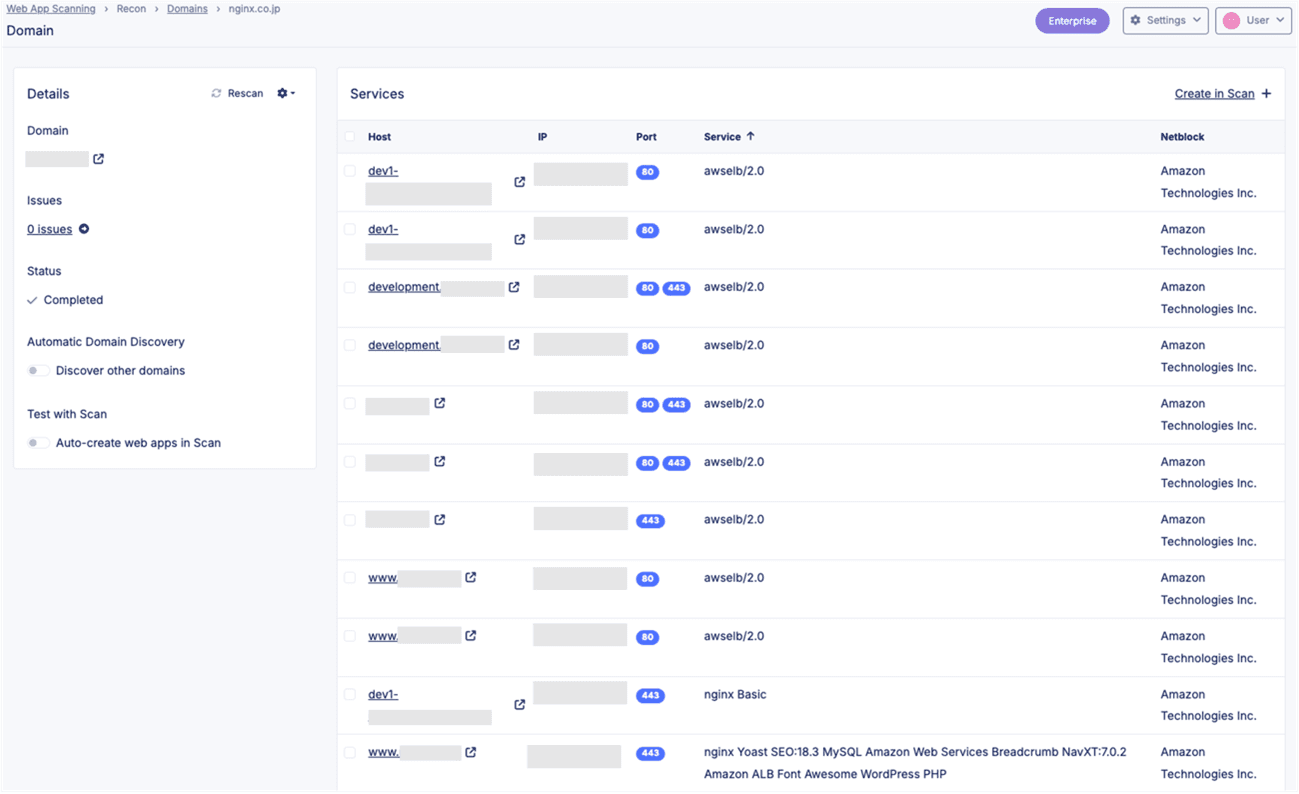The width and height of the screenshot is (1299, 794).
Task: Enable the Auto-create web apps in Scan toggle
Action: [38, 442]
